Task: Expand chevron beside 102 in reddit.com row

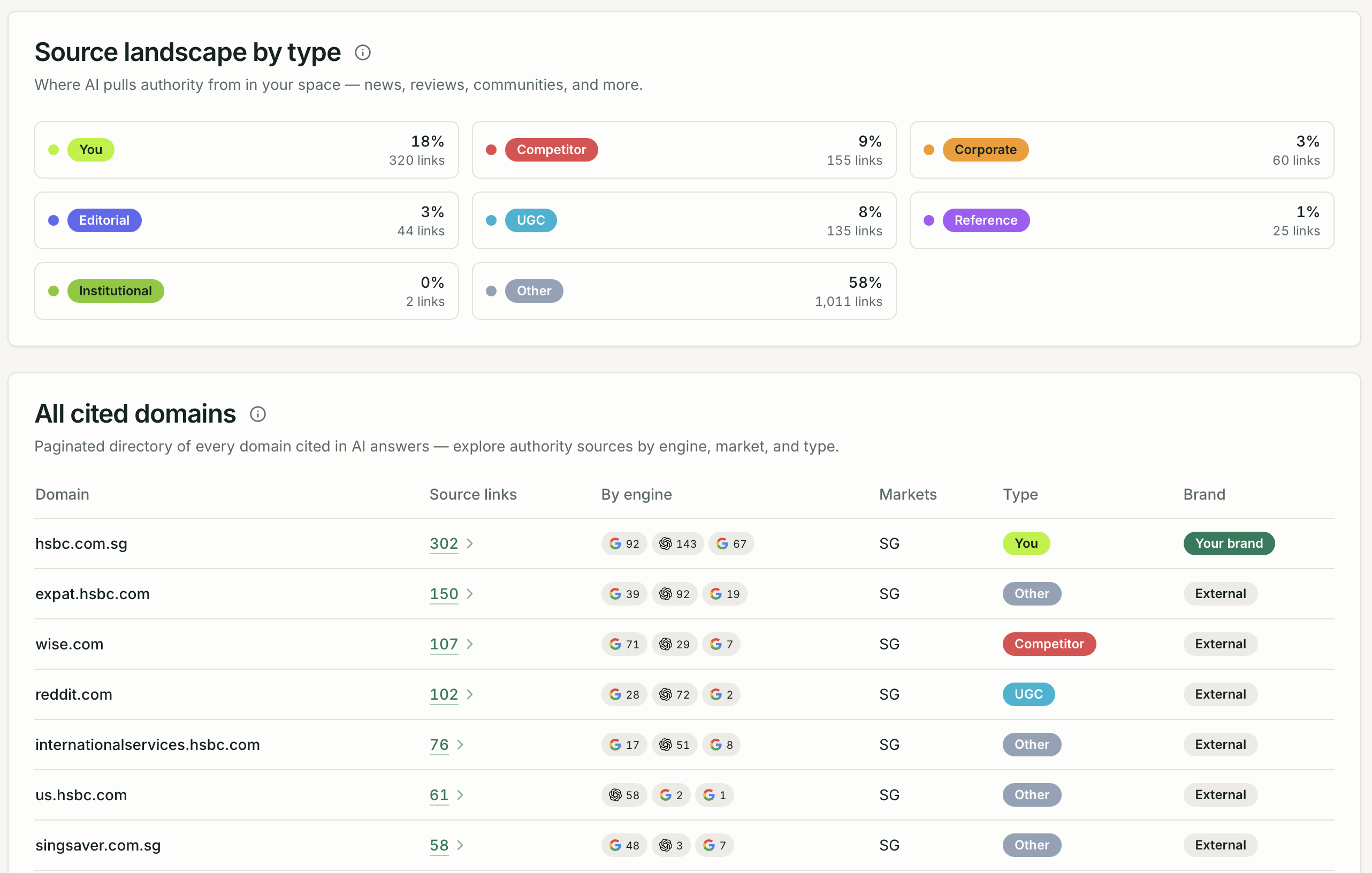Action: (x=469, y=694)
